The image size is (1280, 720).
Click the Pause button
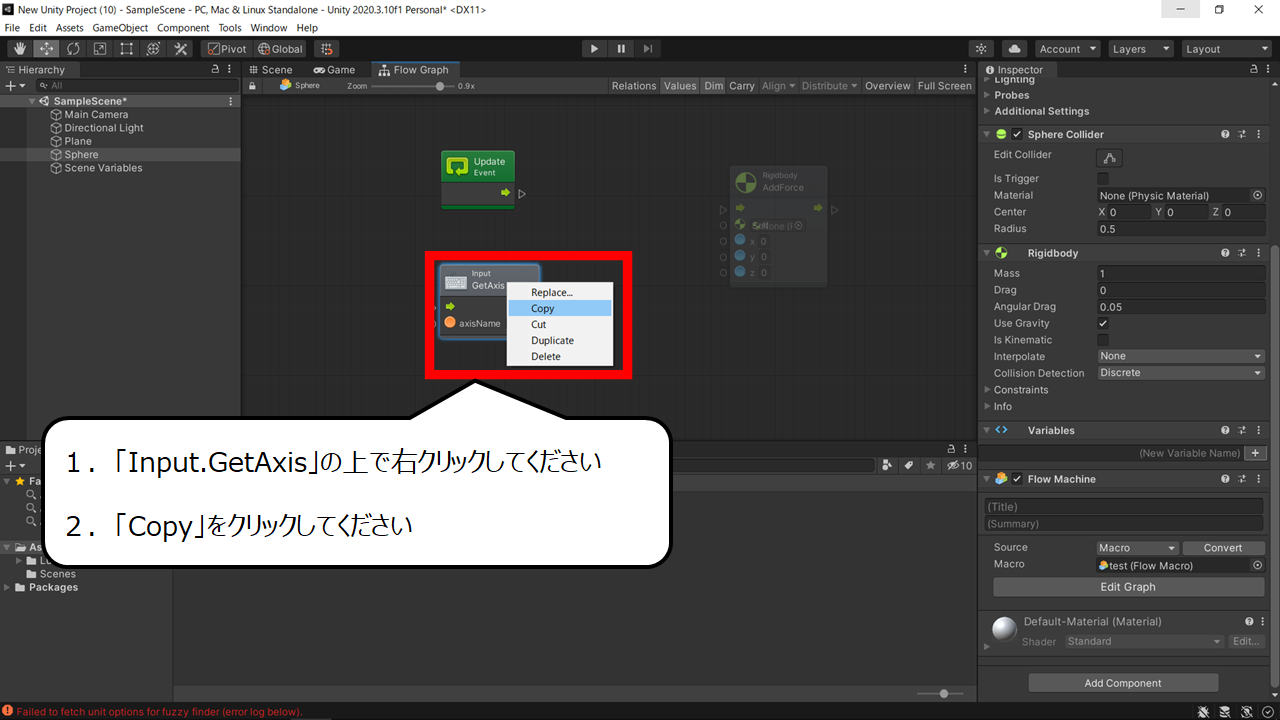coord(621,49)
